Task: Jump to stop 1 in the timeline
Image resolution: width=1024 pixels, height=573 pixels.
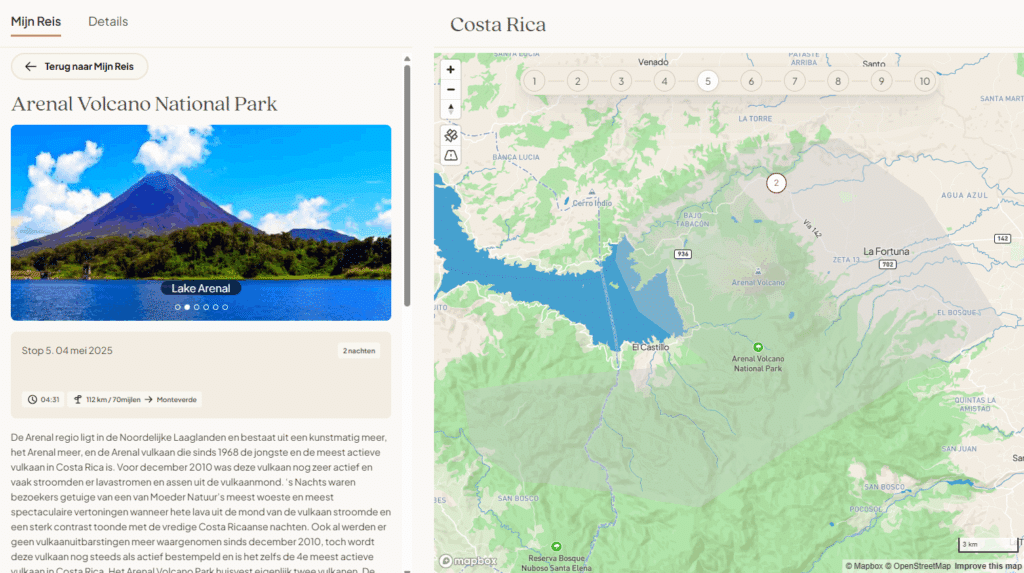Action: pyautogui.click(x=534, y=81)
